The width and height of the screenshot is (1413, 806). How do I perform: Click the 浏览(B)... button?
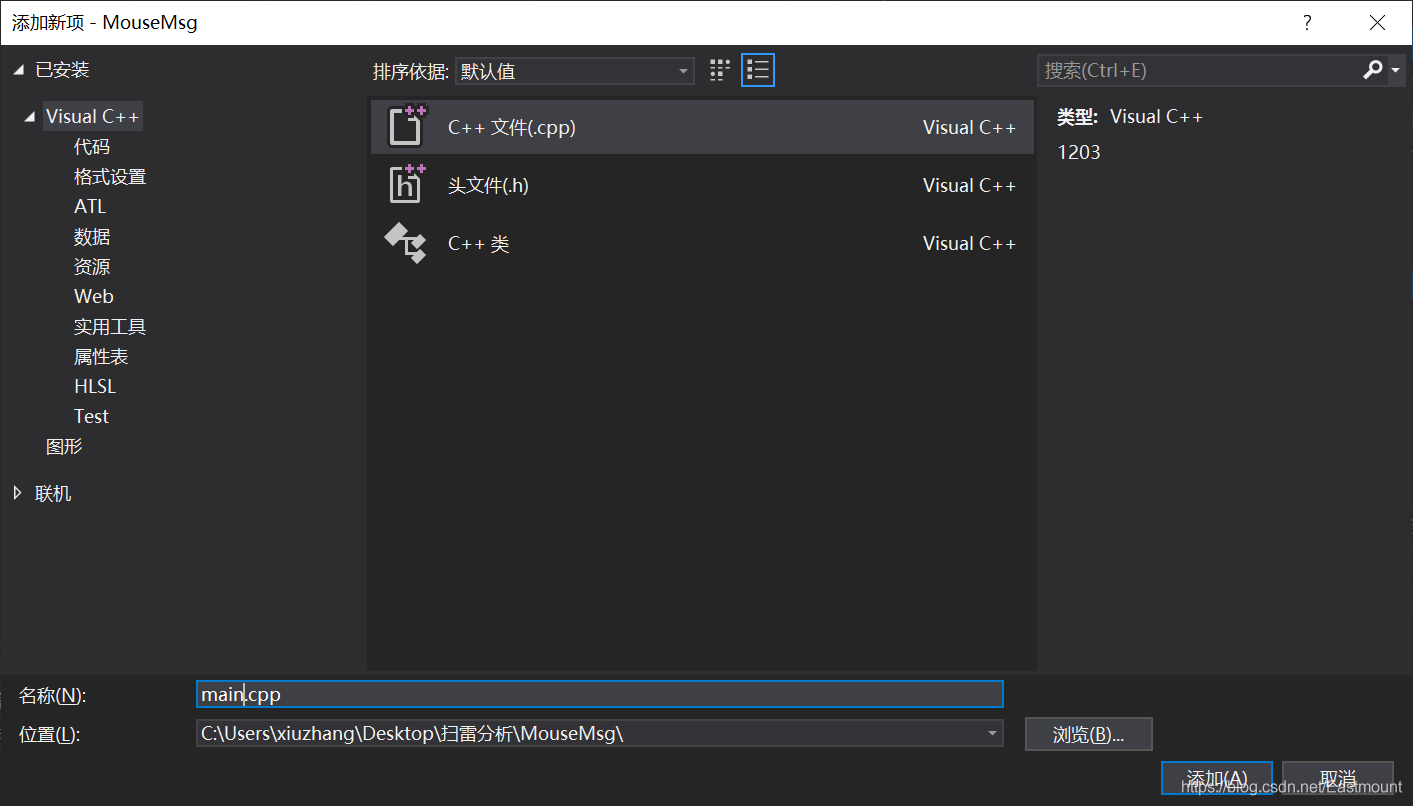(x=1088, y=734)
